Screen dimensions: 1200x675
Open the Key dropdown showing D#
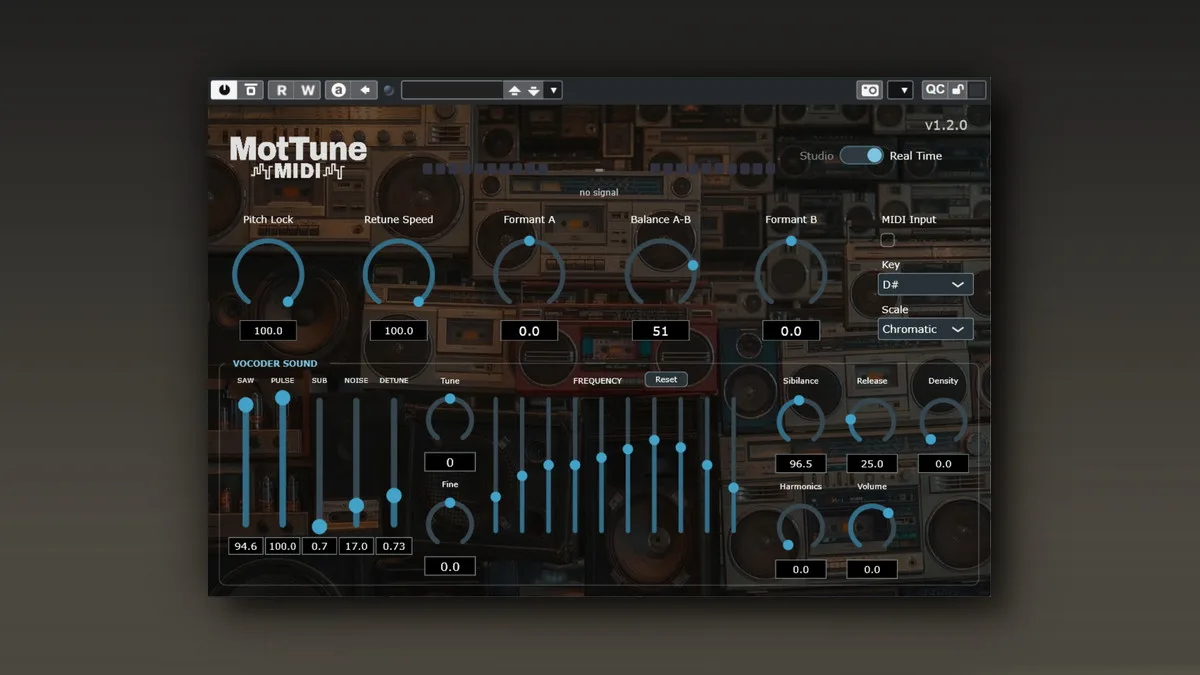pos(925,285)
